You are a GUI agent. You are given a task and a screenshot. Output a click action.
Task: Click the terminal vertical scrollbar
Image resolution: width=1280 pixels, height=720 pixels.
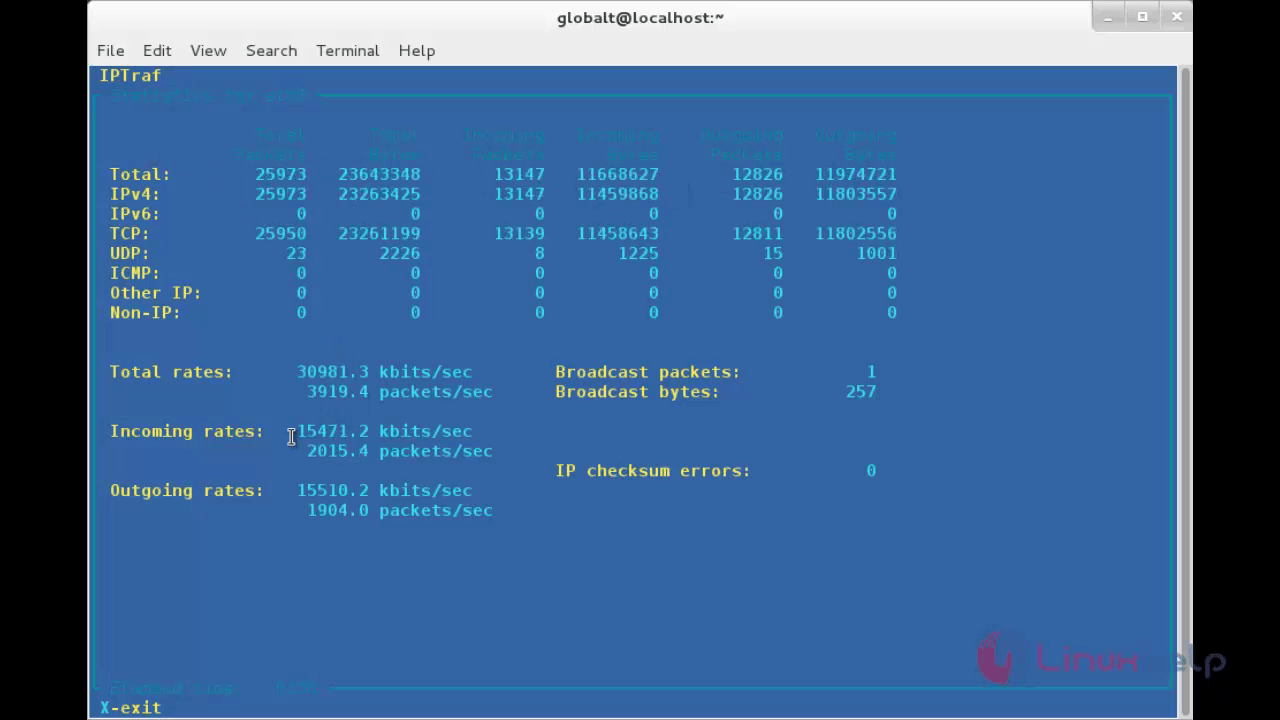pos(1185,390)
